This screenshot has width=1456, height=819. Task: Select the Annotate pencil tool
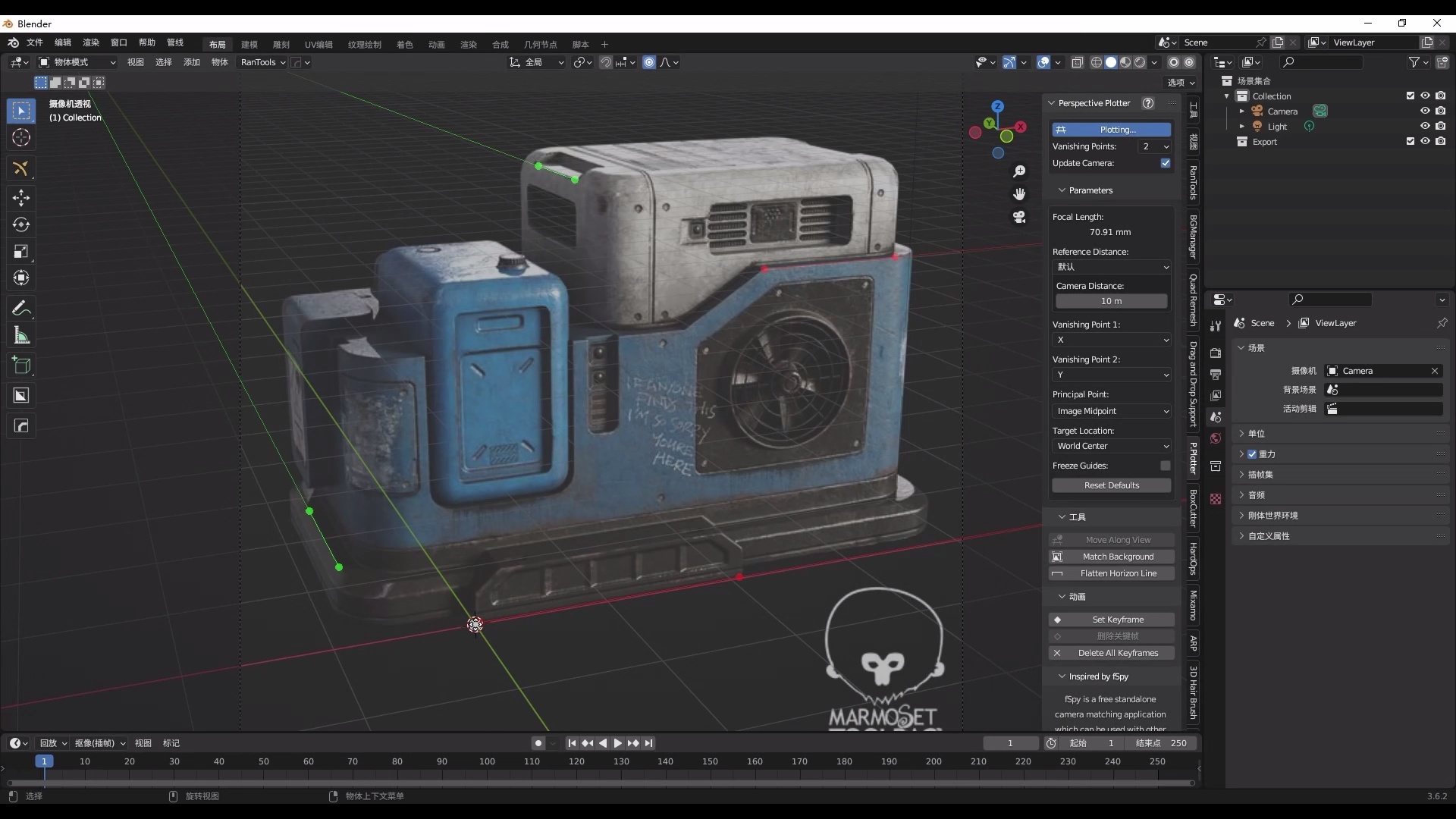coord(21,308)
